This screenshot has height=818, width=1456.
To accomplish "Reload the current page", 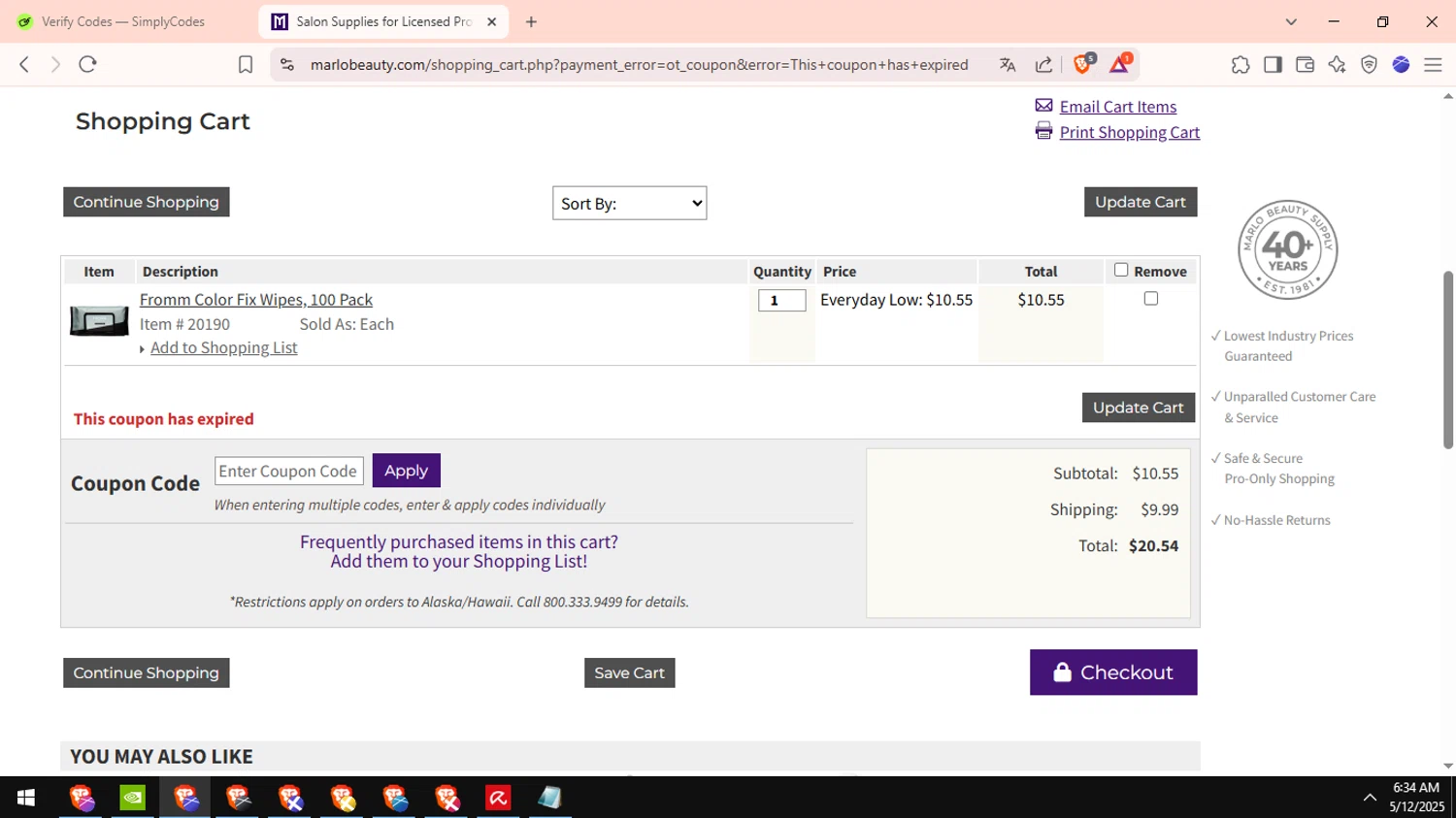I will [x=87, y=64].
